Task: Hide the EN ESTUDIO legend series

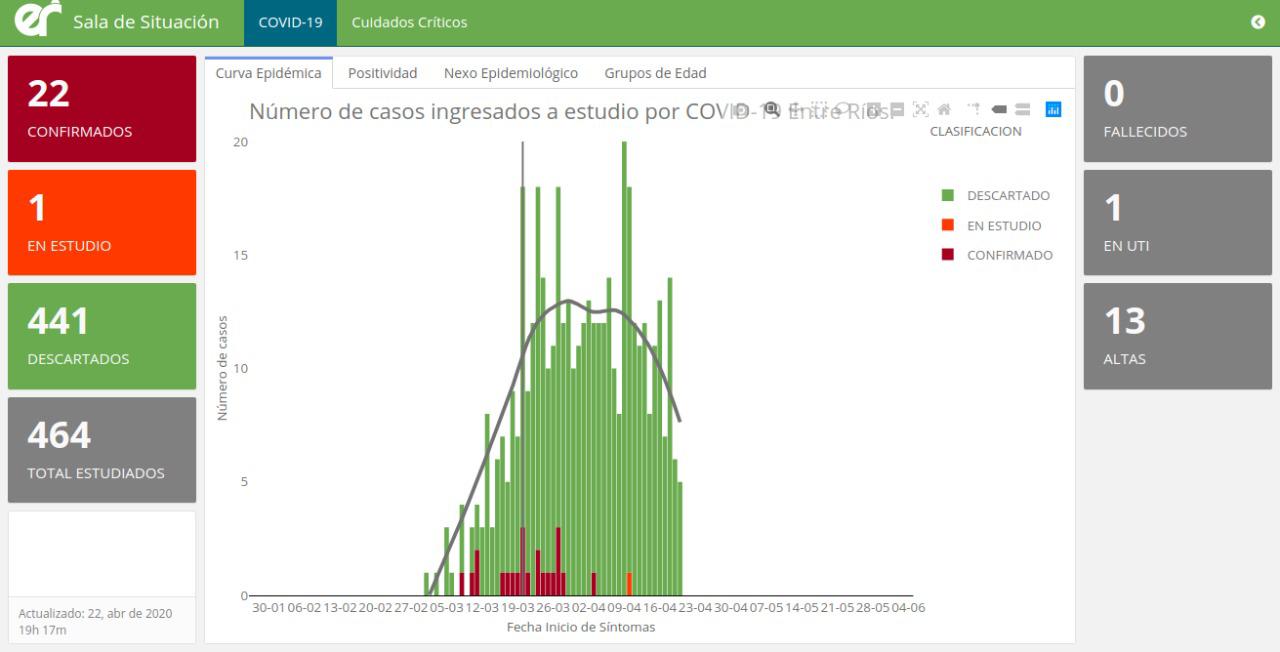Action: coord(1003,226)
